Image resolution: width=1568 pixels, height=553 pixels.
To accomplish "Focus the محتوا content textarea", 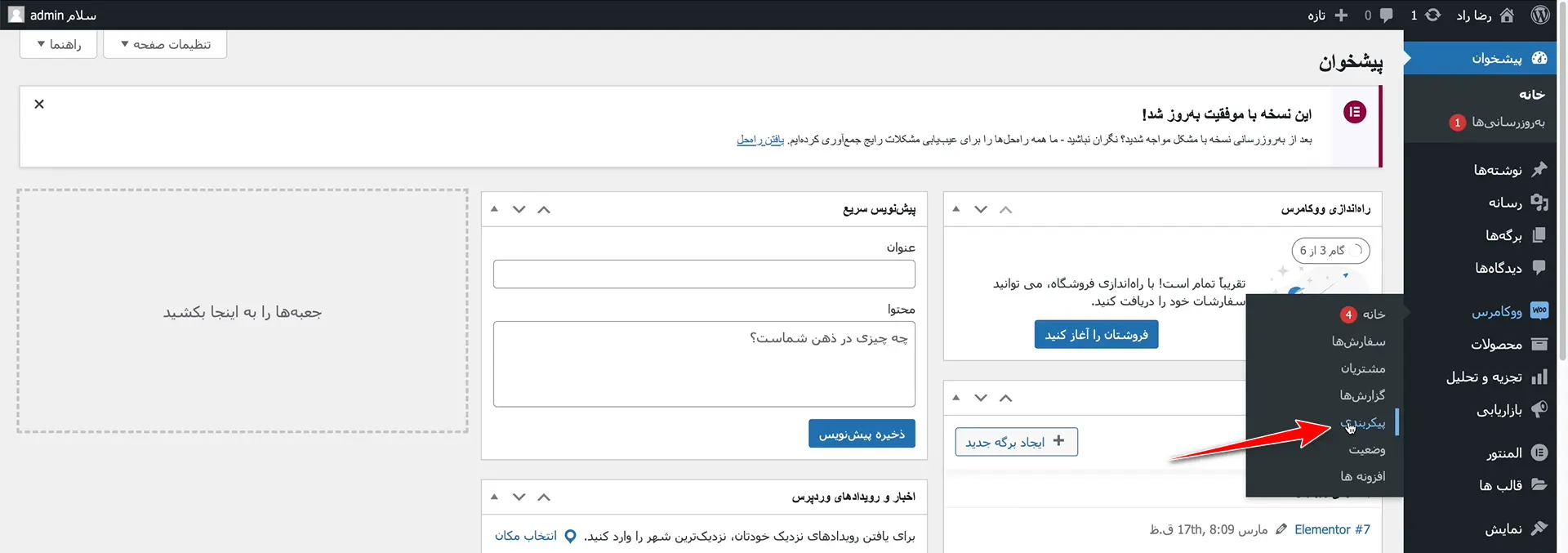I will (704, 363).
